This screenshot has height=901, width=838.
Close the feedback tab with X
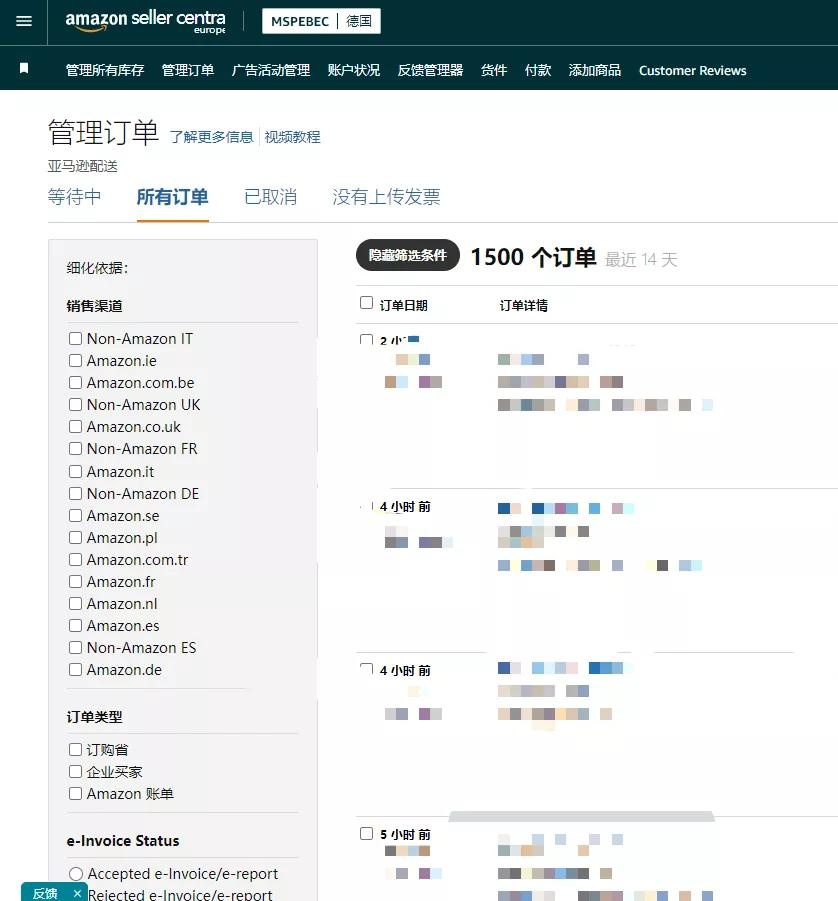(77, 893)
